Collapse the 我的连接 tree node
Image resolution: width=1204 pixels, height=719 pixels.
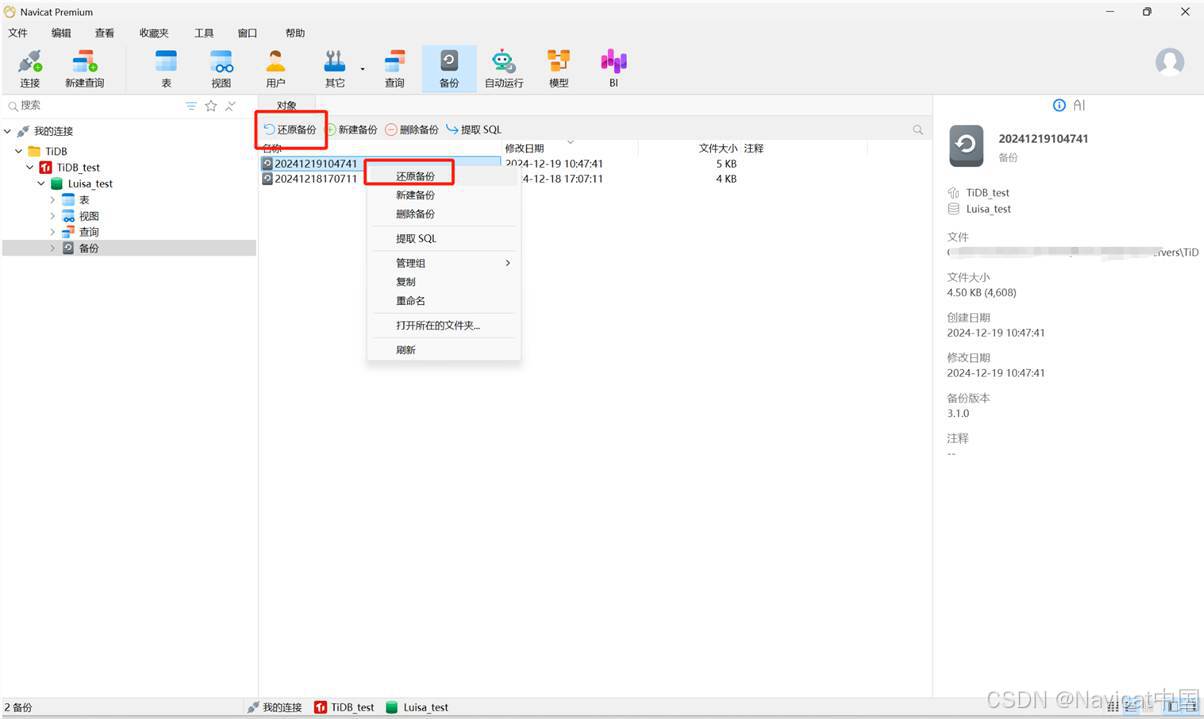(x=8, y=131)
